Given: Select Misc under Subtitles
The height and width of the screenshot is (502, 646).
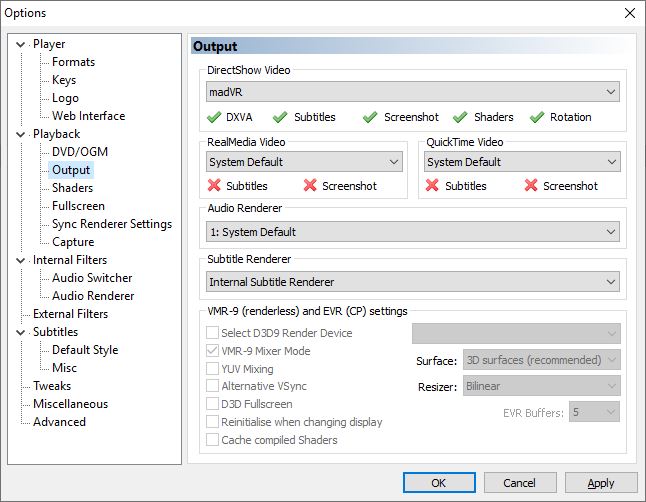Looking at the screenshot, I should (64, 368).
